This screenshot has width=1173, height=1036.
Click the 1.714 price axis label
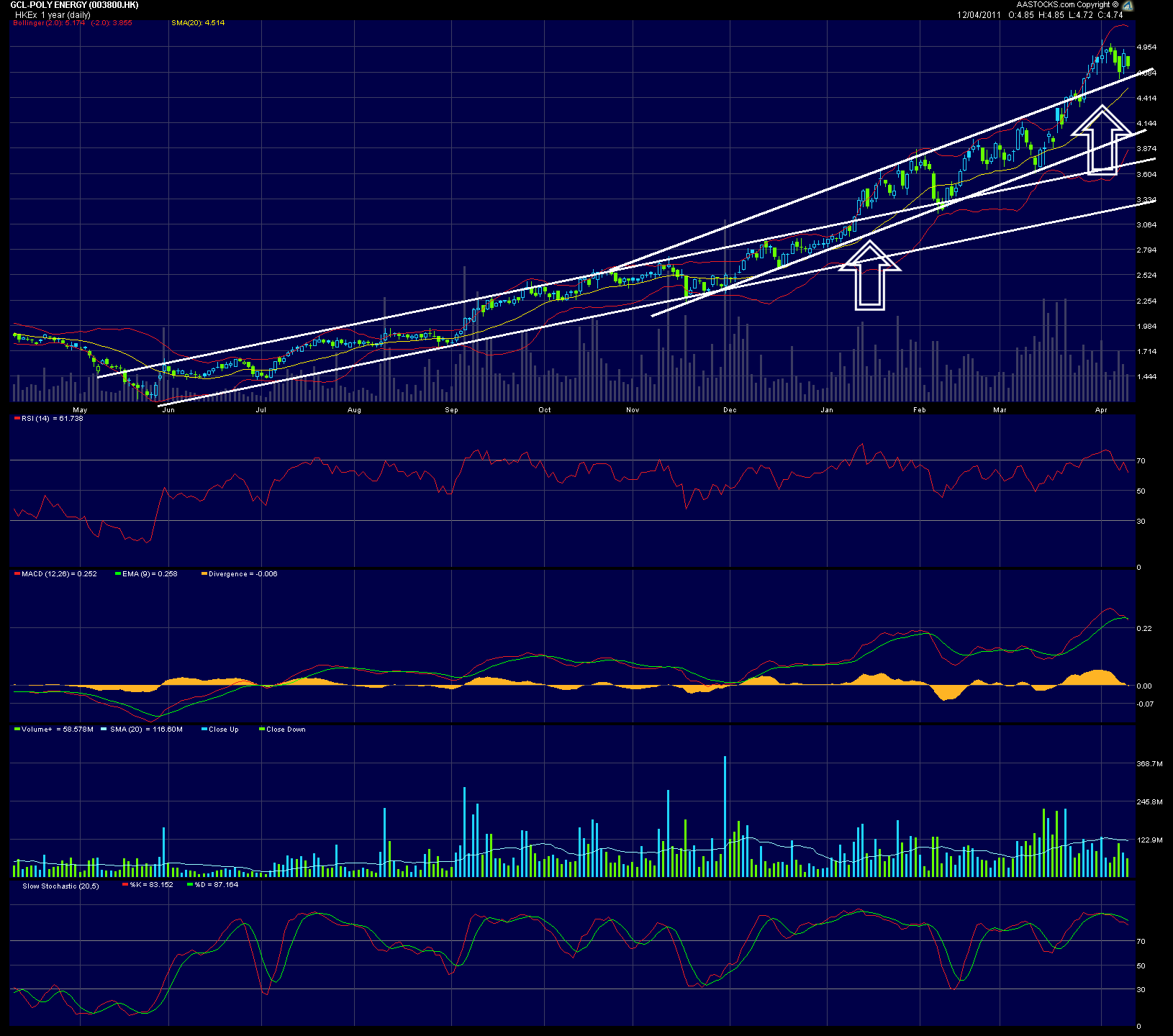pyautogui.click(x=1146, y=352)
